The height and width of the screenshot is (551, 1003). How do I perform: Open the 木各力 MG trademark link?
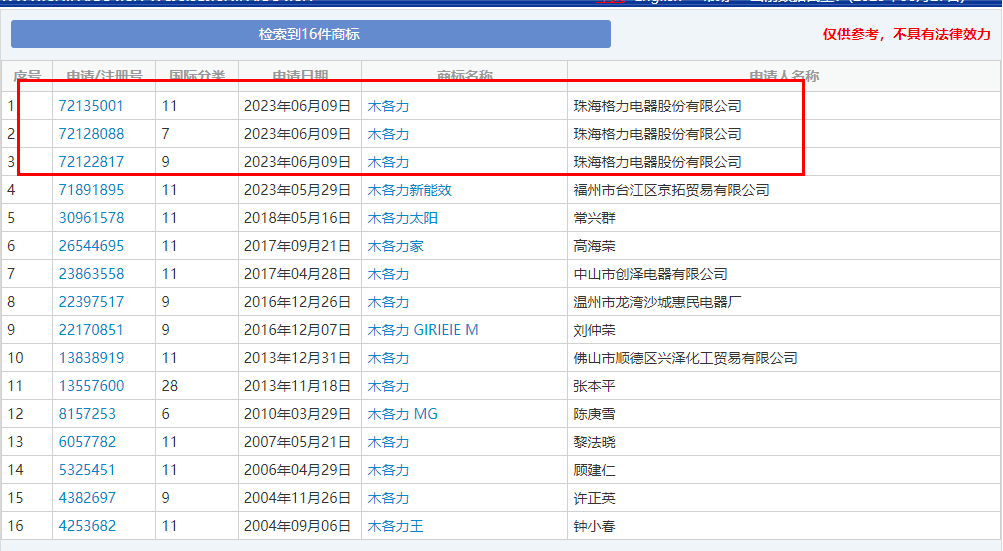click(x=402, y=414)
